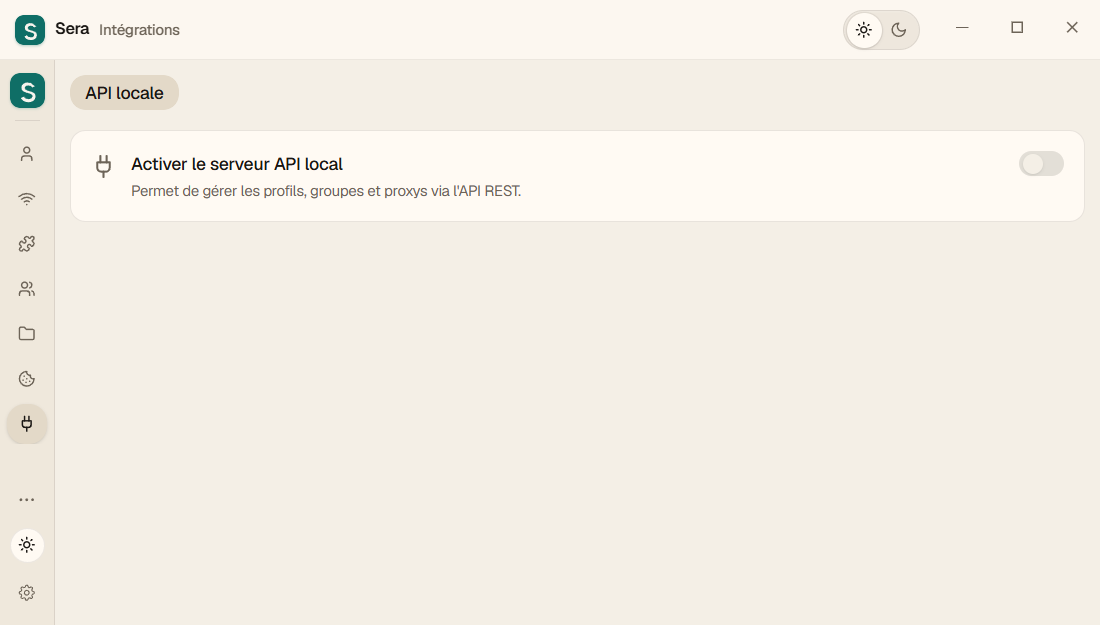
Task: Switch to light theme in title bar
Action: point(864,30)
